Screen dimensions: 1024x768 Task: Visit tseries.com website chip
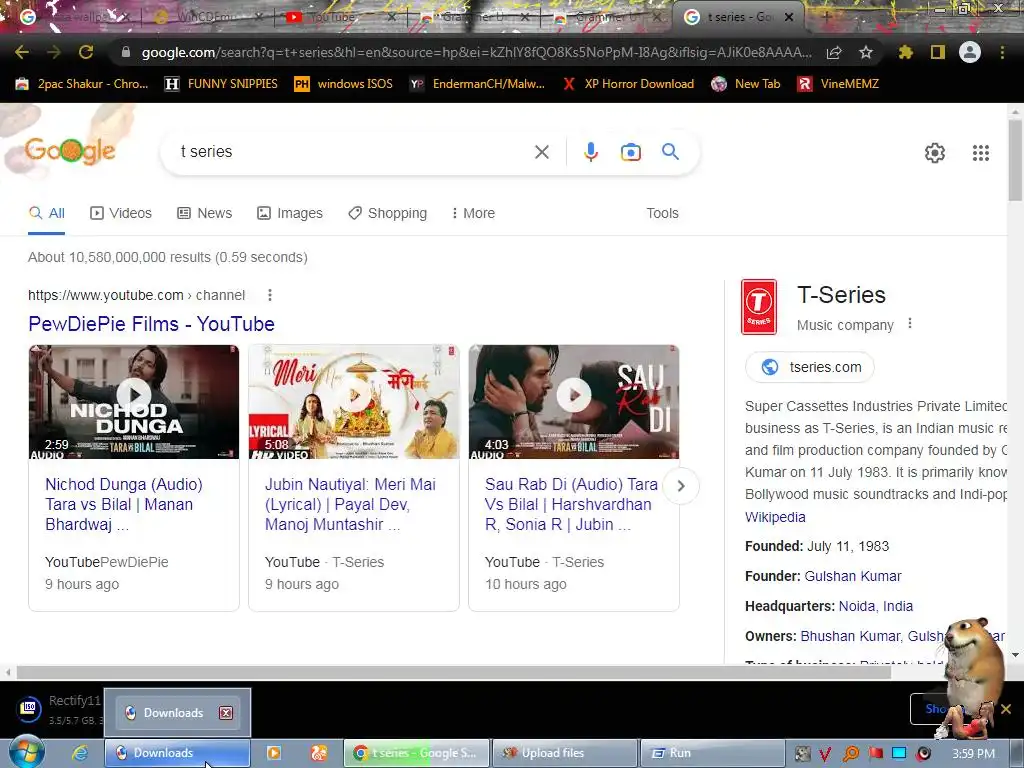pos(810,367)
